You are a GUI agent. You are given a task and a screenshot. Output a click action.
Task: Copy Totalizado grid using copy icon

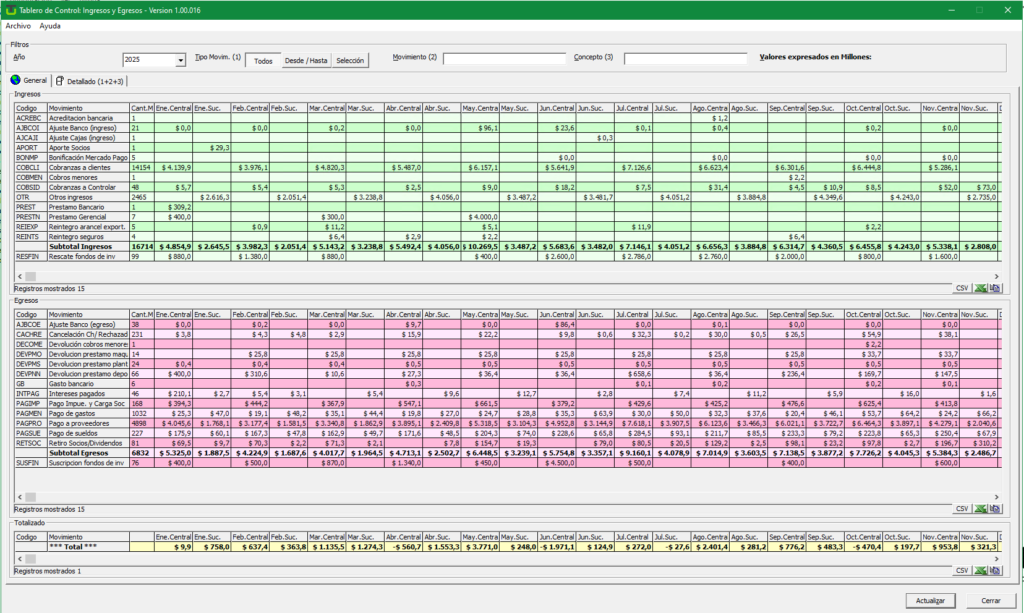[995, 570]
